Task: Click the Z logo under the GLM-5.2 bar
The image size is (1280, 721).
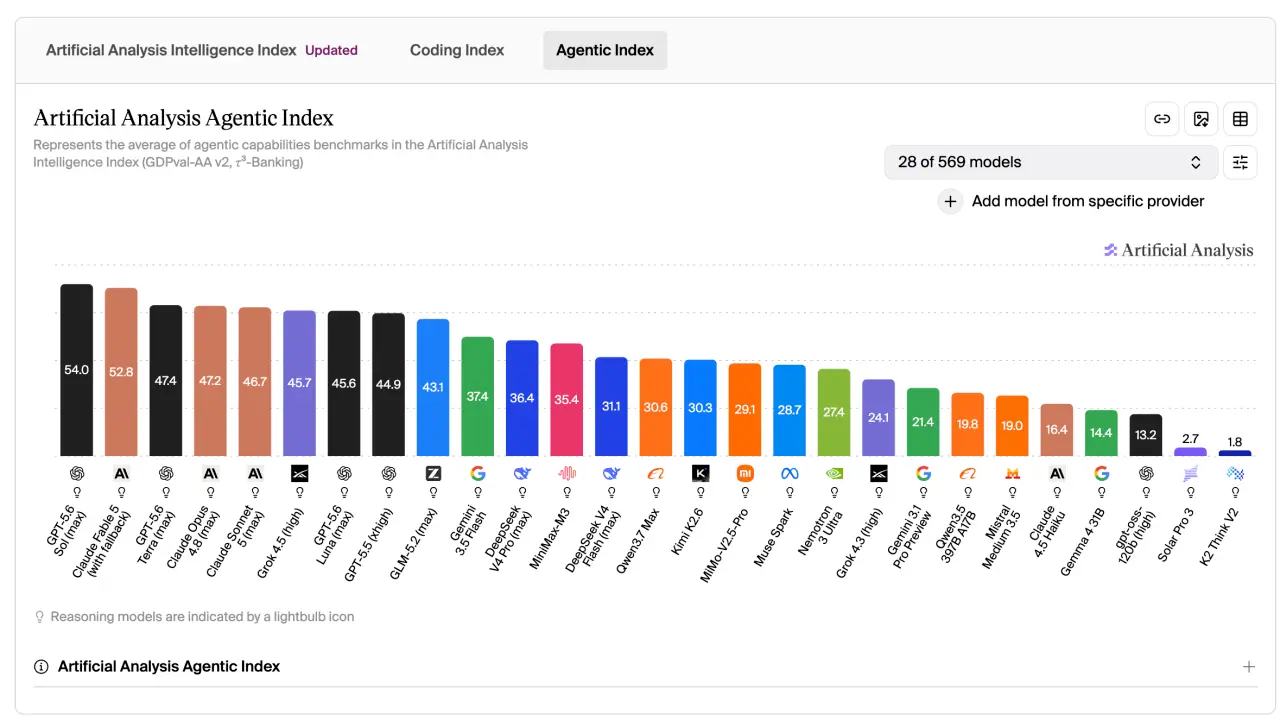Action: point(433,473)
